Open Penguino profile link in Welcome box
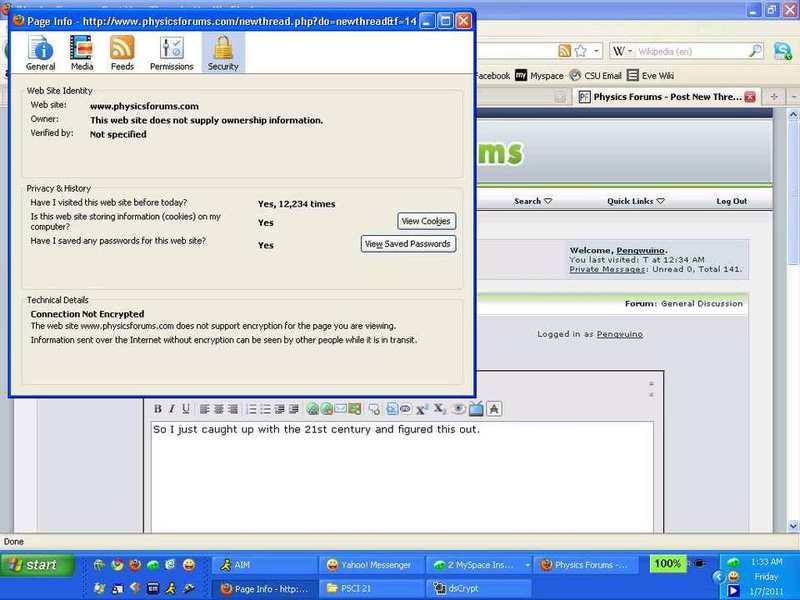Image resolution: width=800 pixels, height=600 pixels. click(640, 251)
